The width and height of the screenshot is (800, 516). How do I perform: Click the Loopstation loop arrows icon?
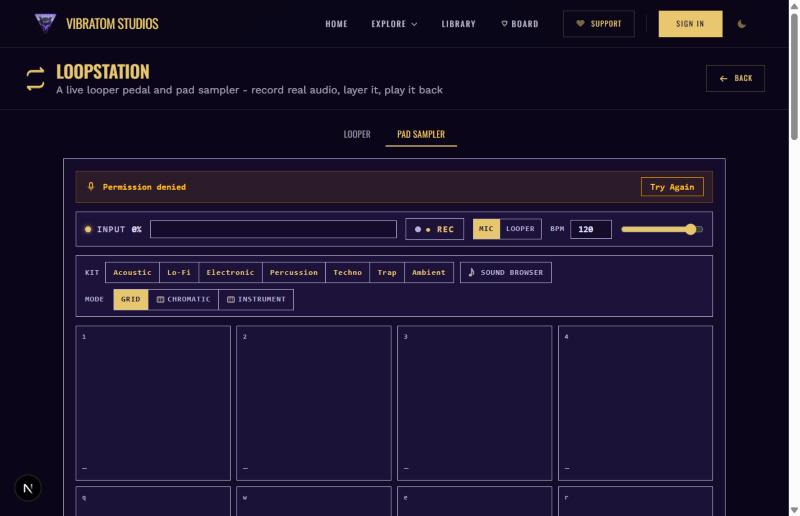(35, 79)
